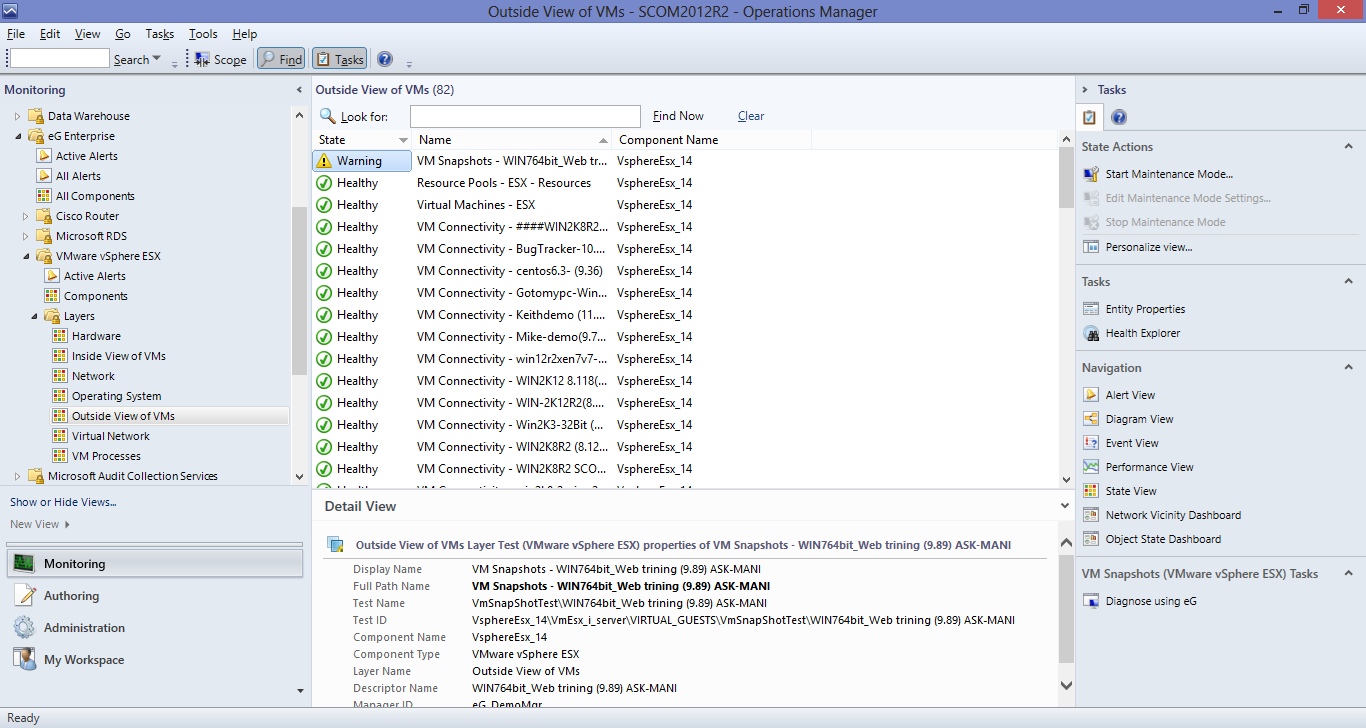
Task: Select the Operating System tree item
Action: [x=116, y=396]
